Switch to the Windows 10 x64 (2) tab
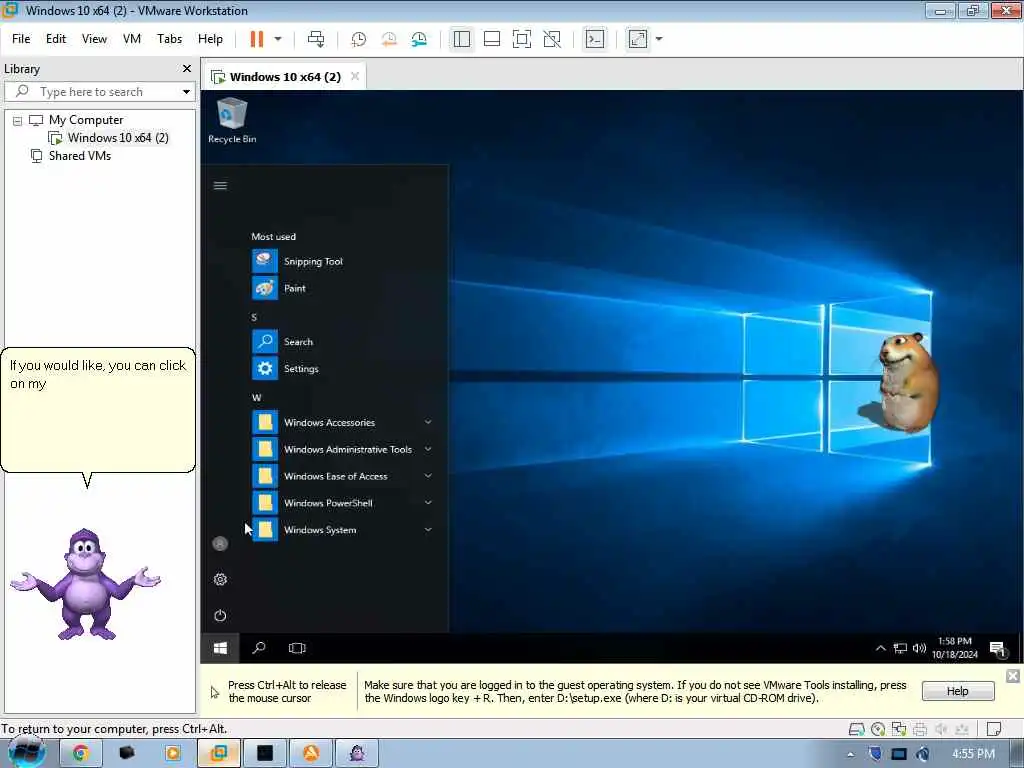The image size is (1024, 768). point(285,77)
